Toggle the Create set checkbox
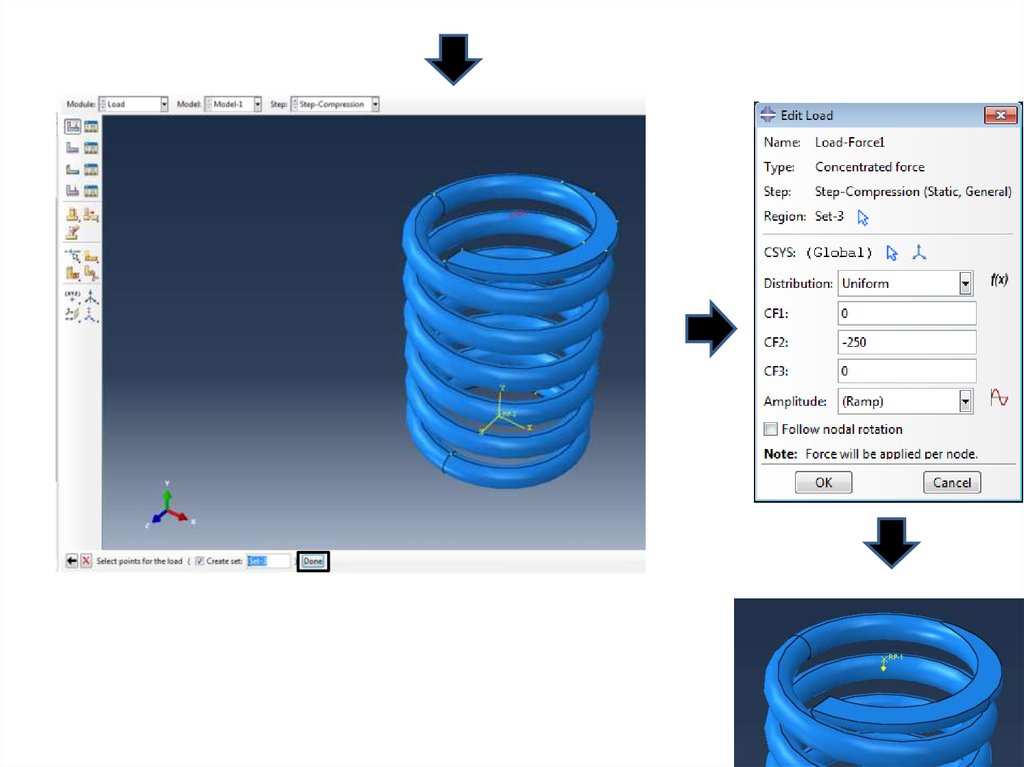 200,561
